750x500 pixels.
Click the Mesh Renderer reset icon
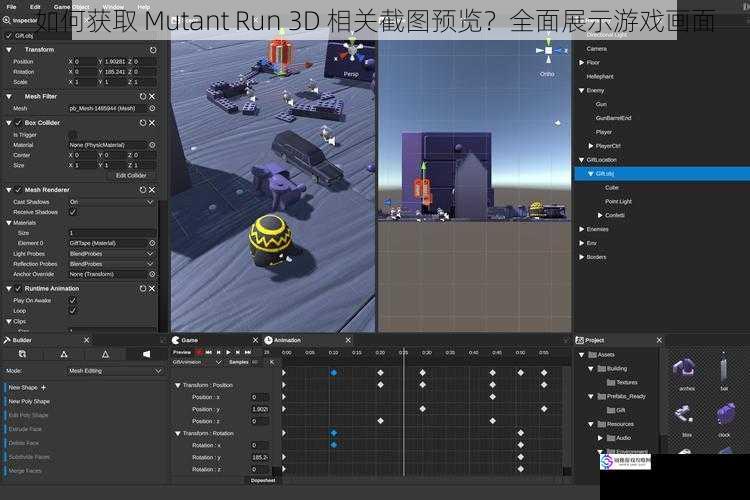143,190
